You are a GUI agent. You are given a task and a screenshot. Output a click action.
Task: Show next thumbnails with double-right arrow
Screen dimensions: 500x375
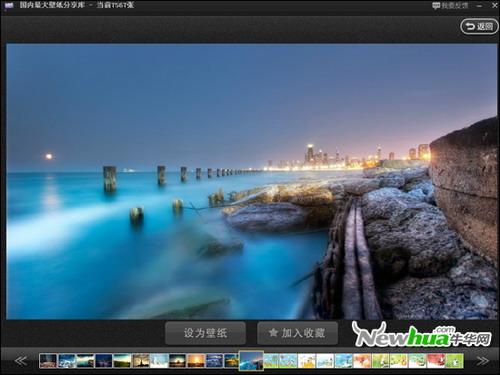pos(482,361)
